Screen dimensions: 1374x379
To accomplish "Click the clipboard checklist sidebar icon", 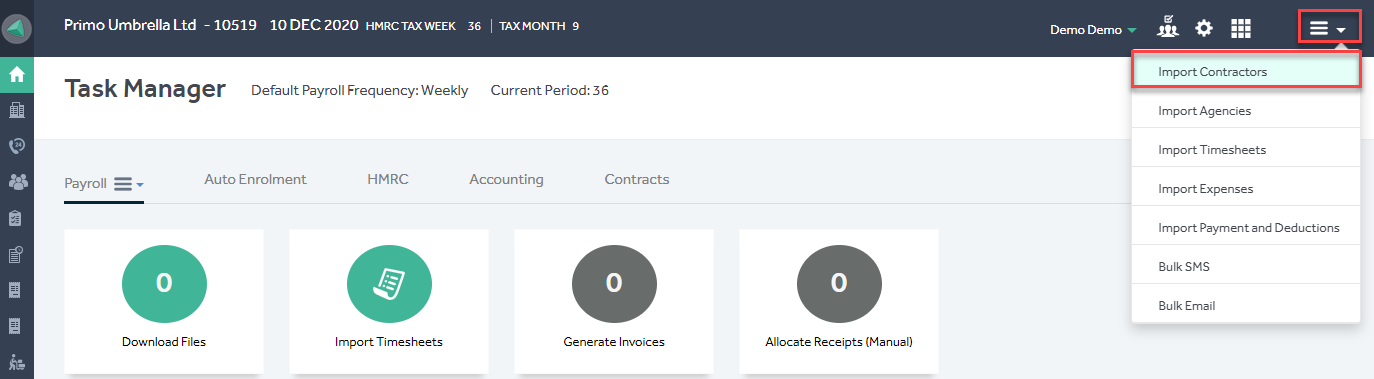I will 17,218.
